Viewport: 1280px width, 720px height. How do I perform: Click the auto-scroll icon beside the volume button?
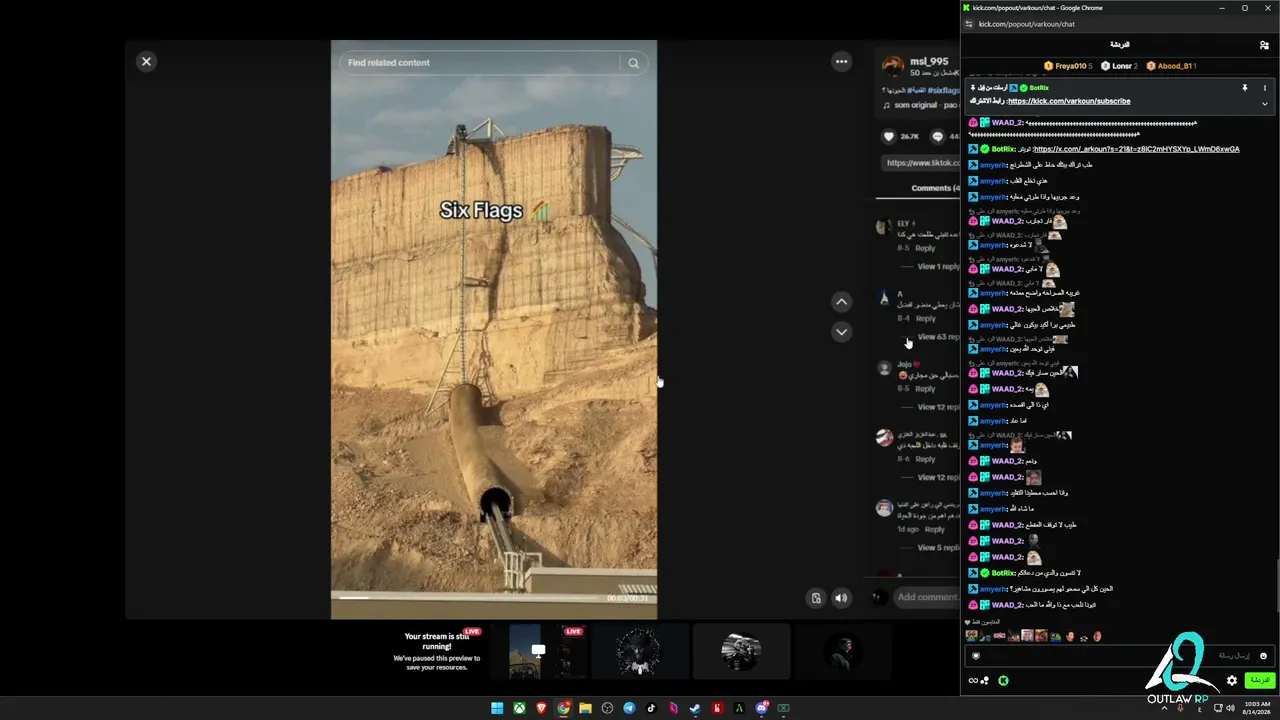pos(816,598)
